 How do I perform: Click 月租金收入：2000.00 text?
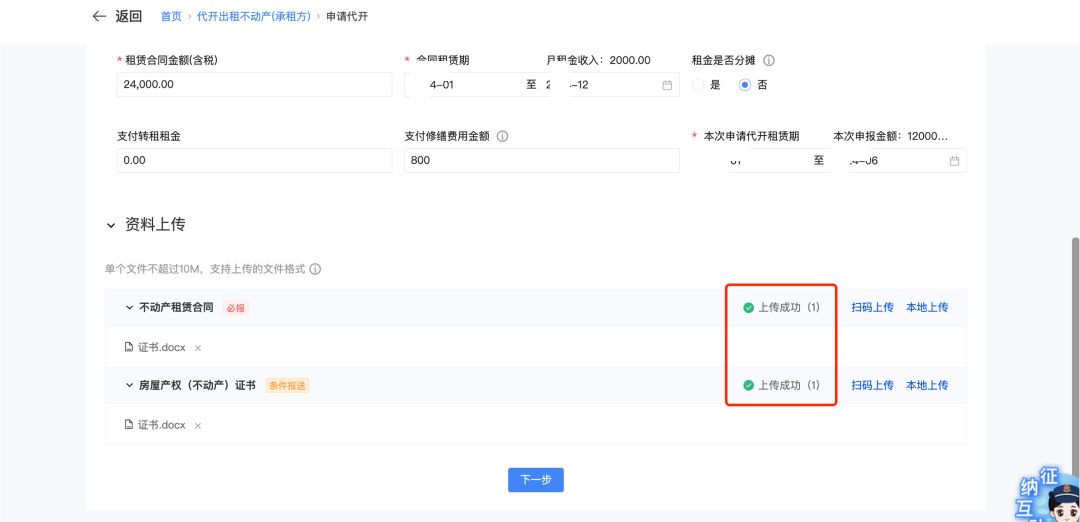pos(599,61)
